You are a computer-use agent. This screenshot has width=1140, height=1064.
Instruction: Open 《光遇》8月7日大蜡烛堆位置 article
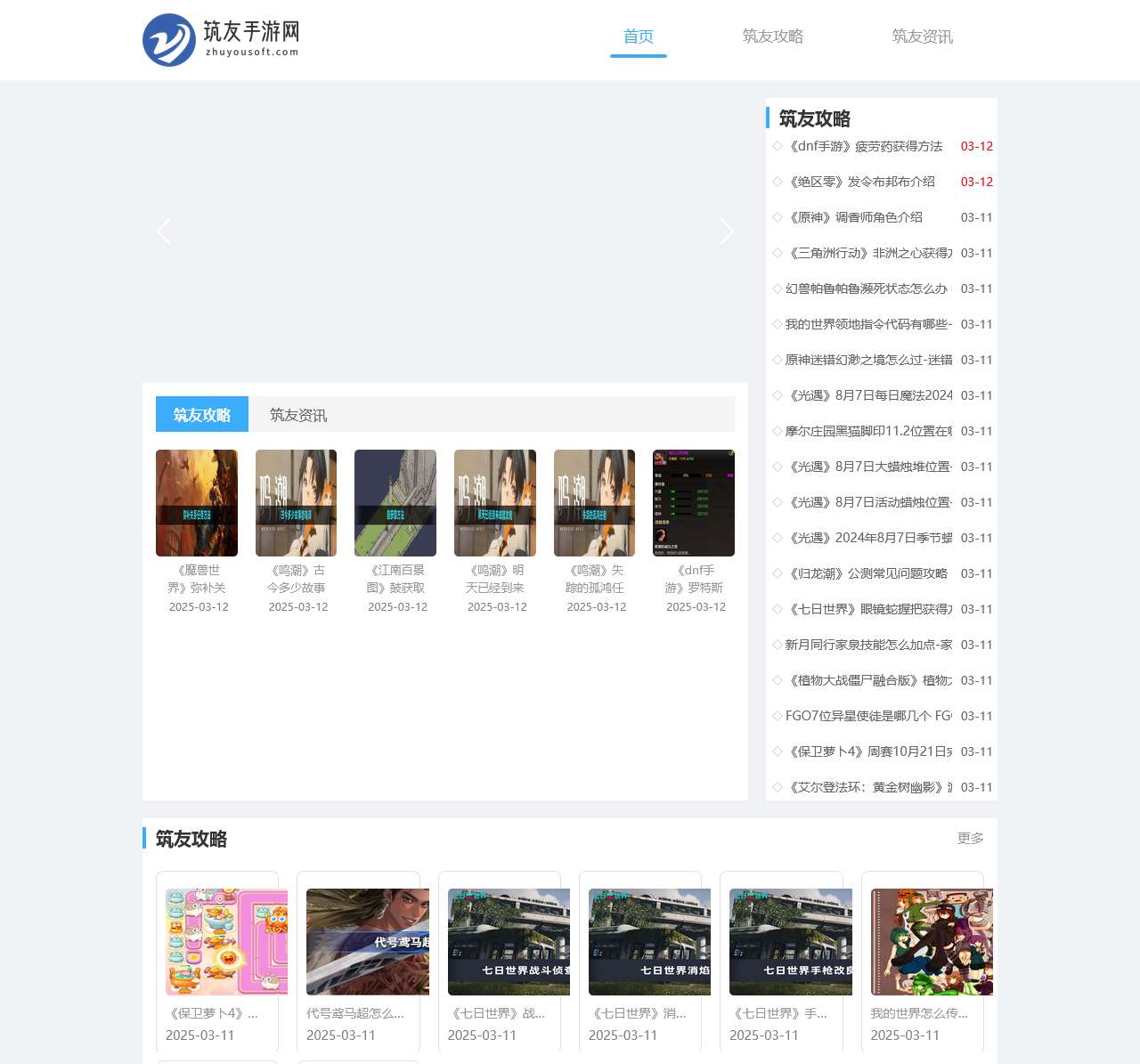pos(868,467)
